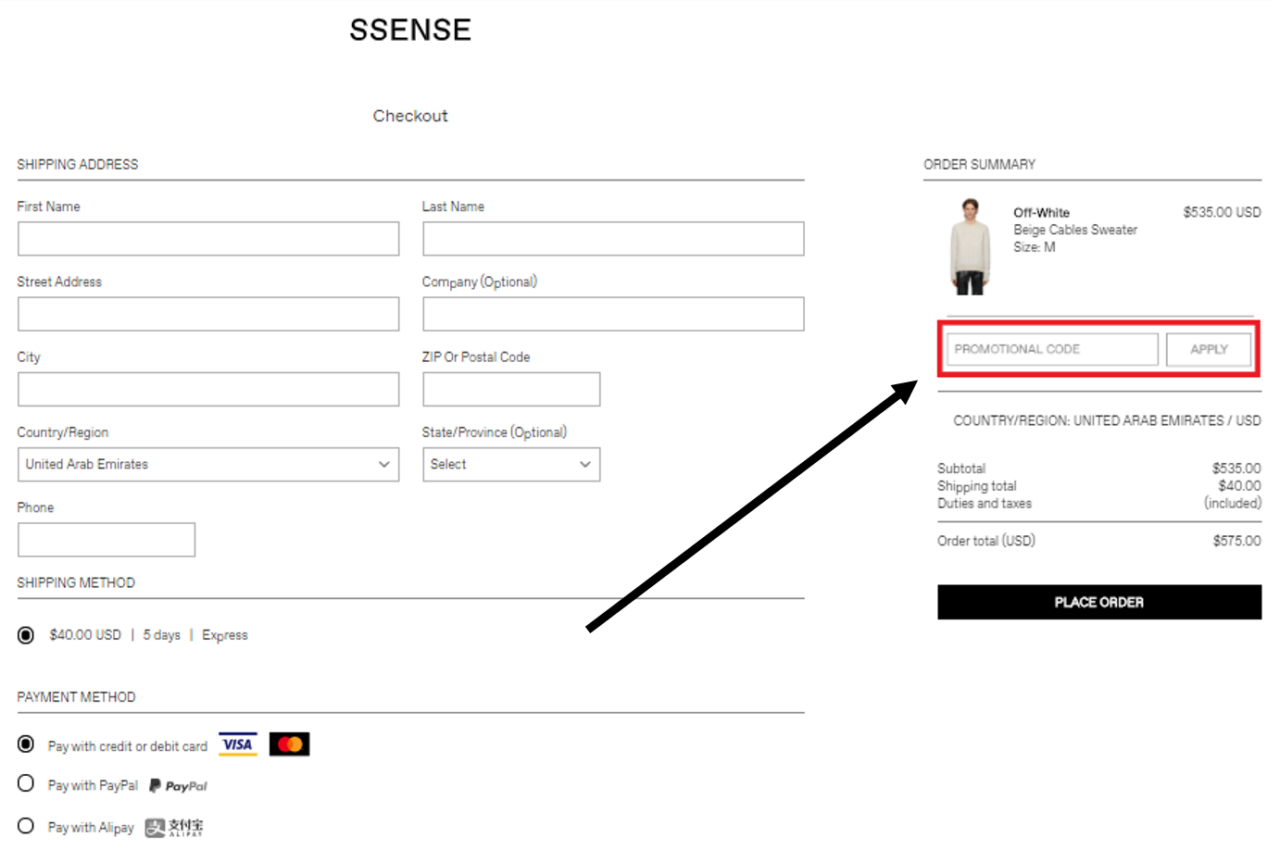Click the SSENSE logo
Image resolution: width=1280 pixels, height=850 pixels.
410,29
